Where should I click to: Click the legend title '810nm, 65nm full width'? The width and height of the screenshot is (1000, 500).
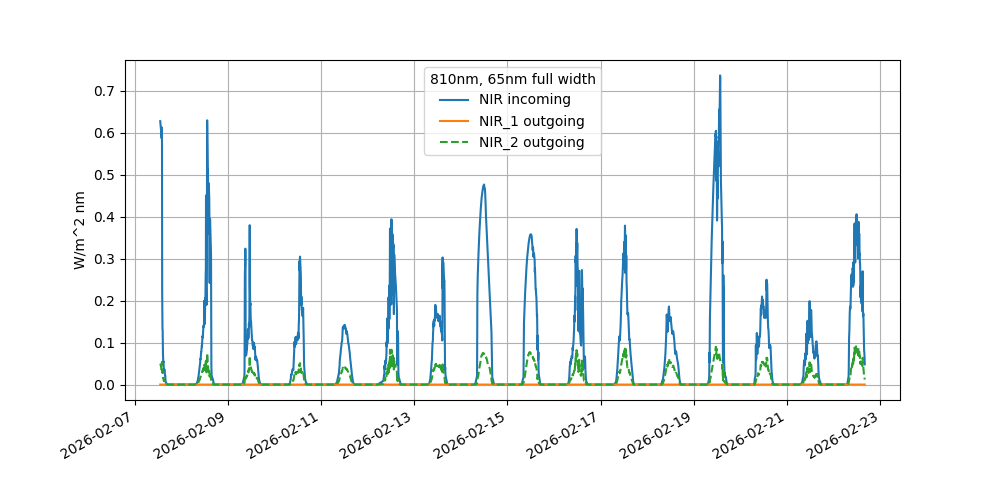513,78
